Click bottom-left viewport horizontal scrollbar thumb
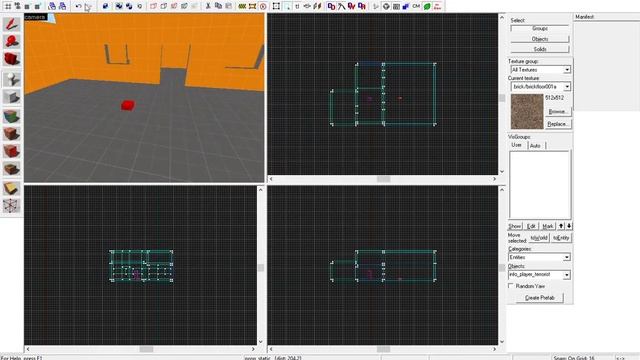Viewport: 640px width, 360px height. [146, 349]
